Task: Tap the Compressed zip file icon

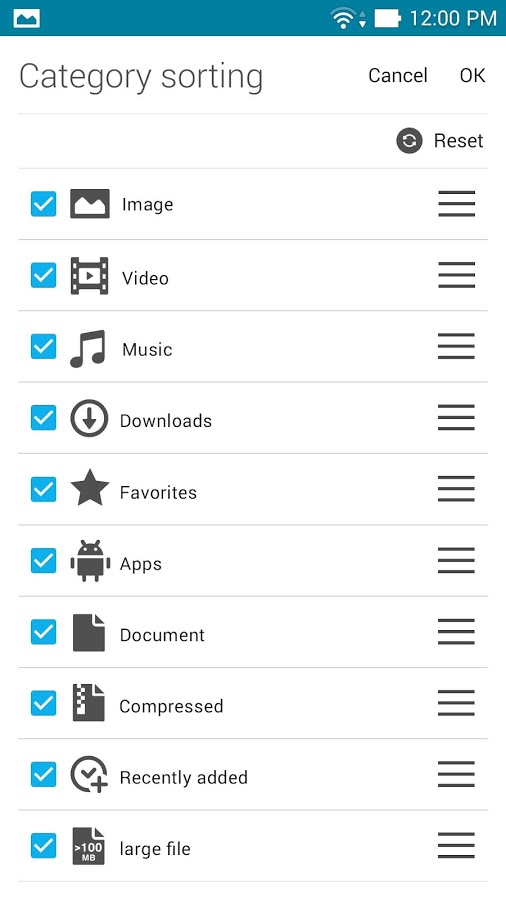Action: [x=89, y=703]
